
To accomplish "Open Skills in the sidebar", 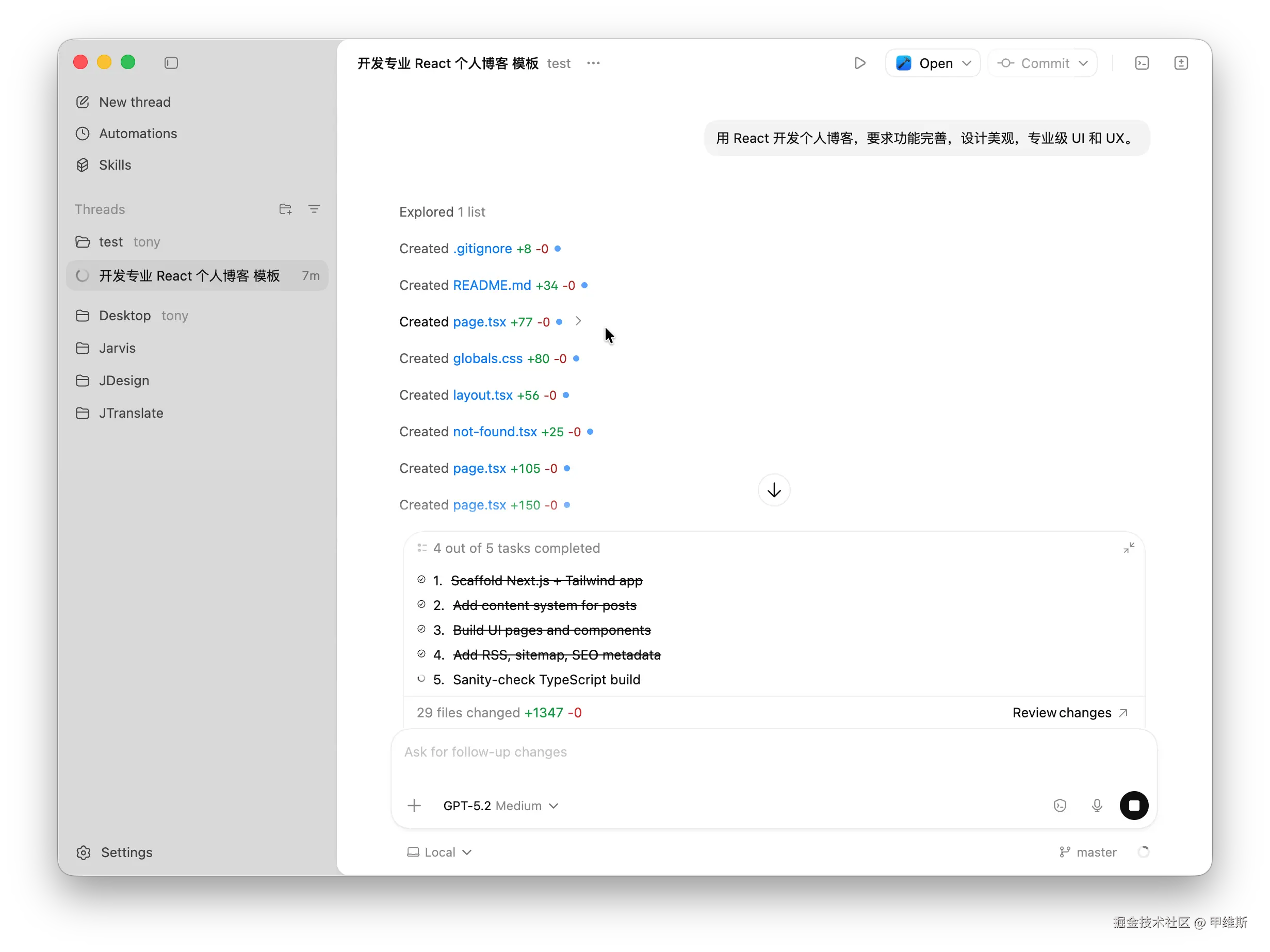I will point(115,165).
